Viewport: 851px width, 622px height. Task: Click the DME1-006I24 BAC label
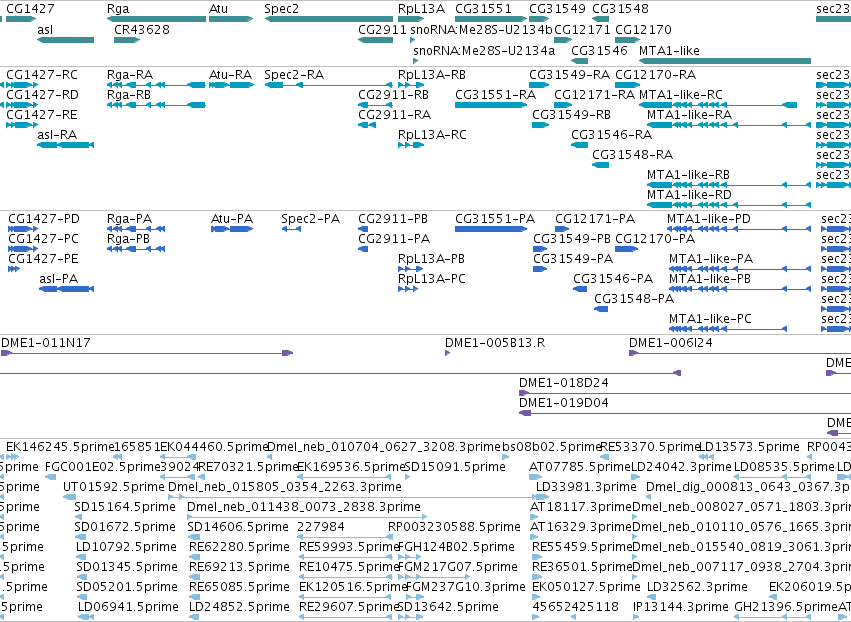click(x=671, y=342)
